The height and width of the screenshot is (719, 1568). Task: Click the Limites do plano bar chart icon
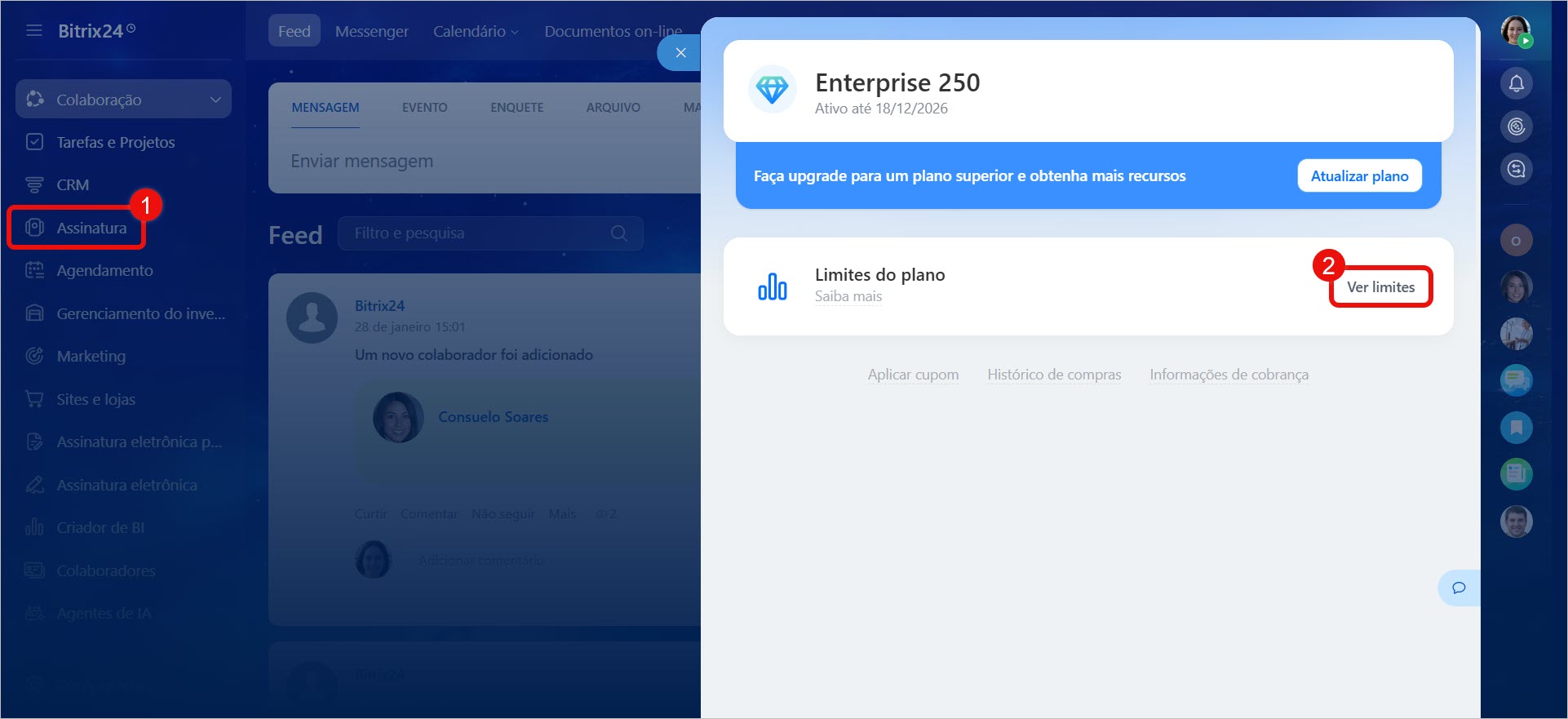[772, 286]
